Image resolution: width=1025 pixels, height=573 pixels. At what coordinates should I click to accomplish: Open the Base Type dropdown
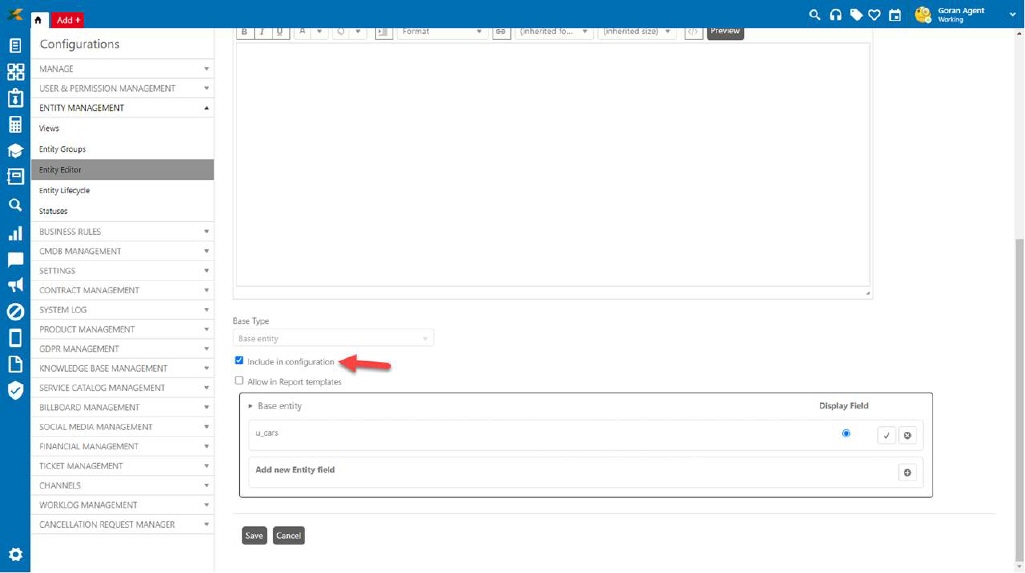pyautogui.click(x=333, y=339)
